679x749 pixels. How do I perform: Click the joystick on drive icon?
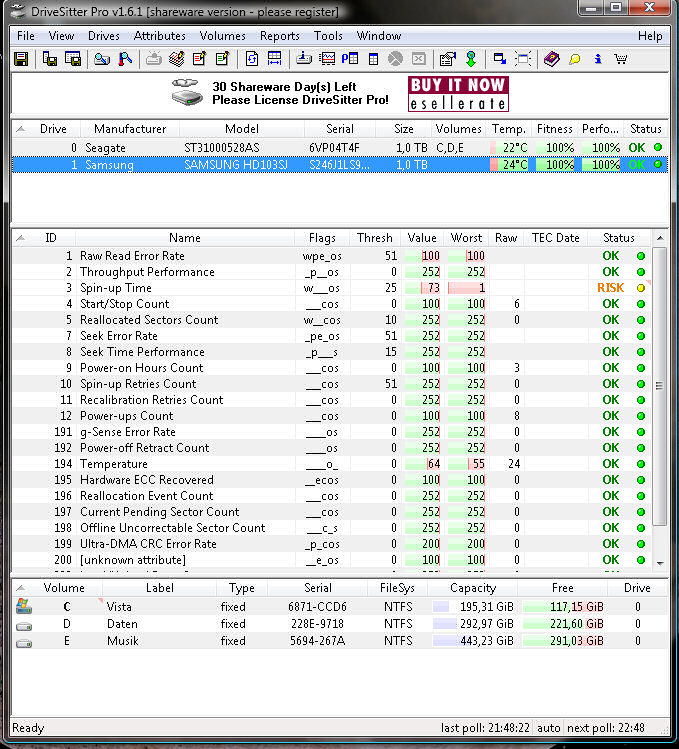(304, 59)
